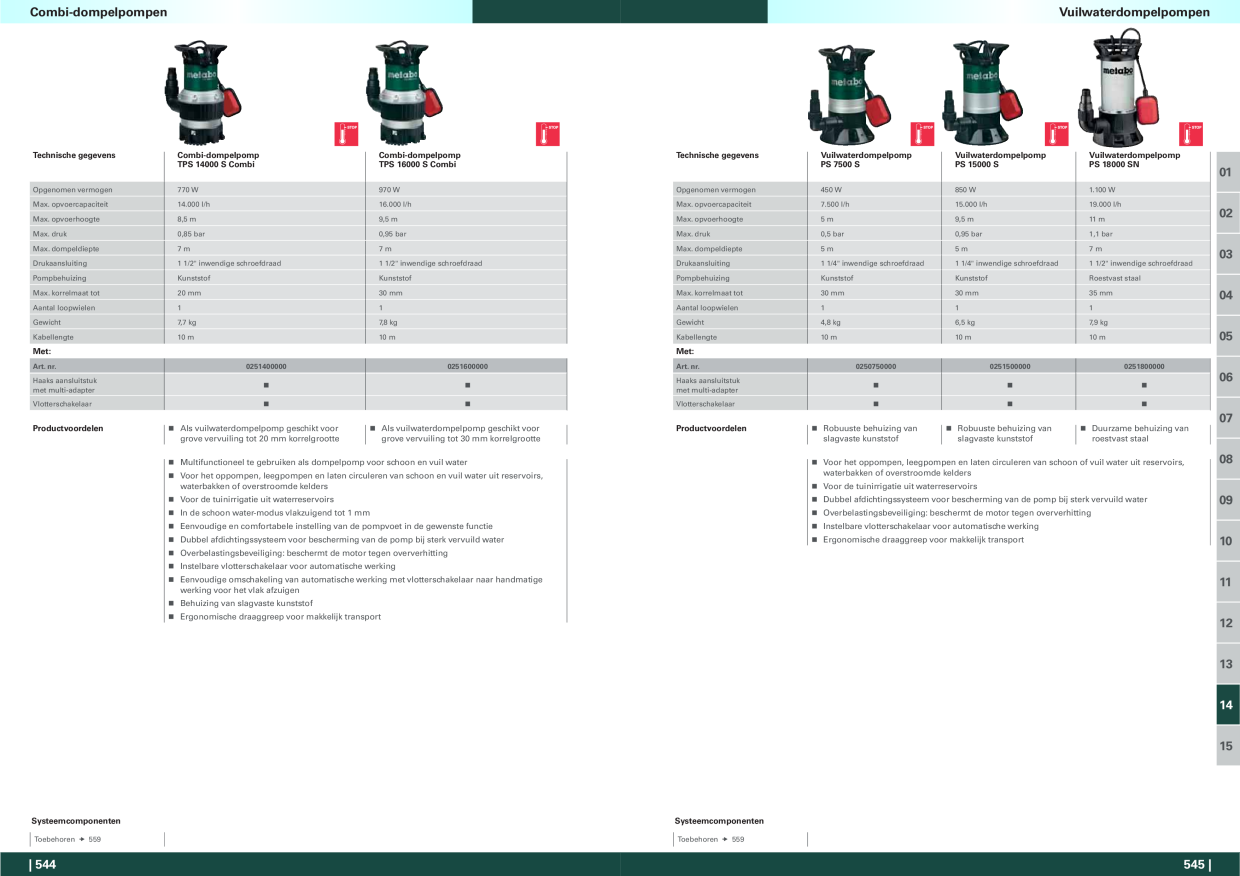Click the 35 mm grain size value
Image resolution: width=1240 pixels, height=876 pixels.
point(1100,293)
